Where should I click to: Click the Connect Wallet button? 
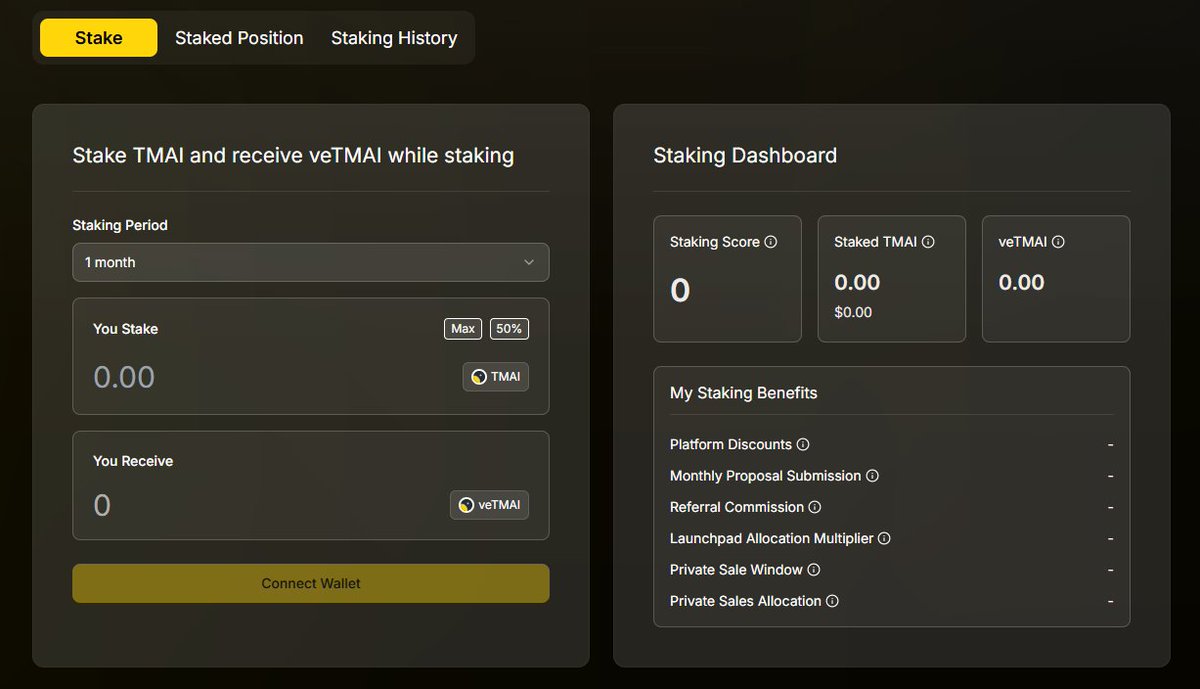tap(310, 583)
